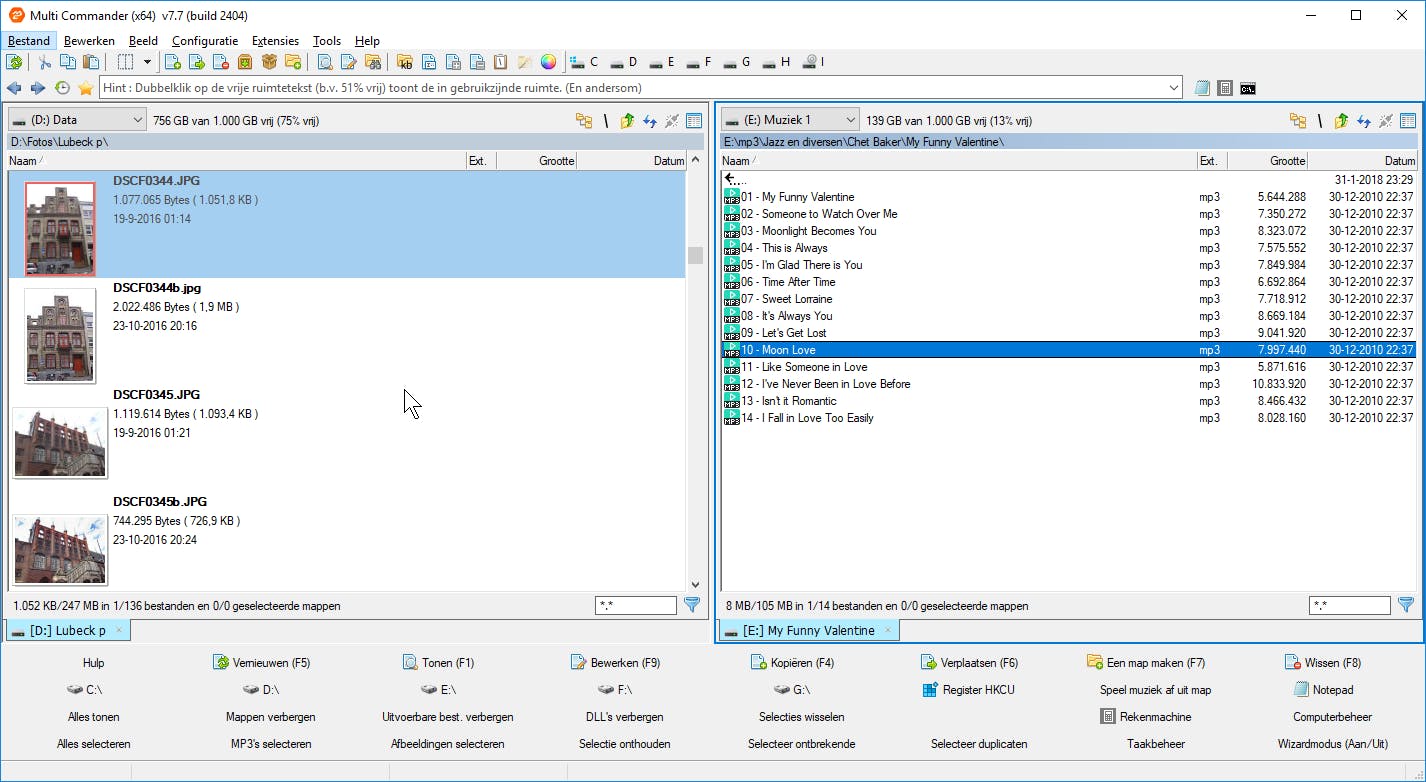
Task: Open the (E:) Muziek 1 drive dropdown
Action: (790, 120)
